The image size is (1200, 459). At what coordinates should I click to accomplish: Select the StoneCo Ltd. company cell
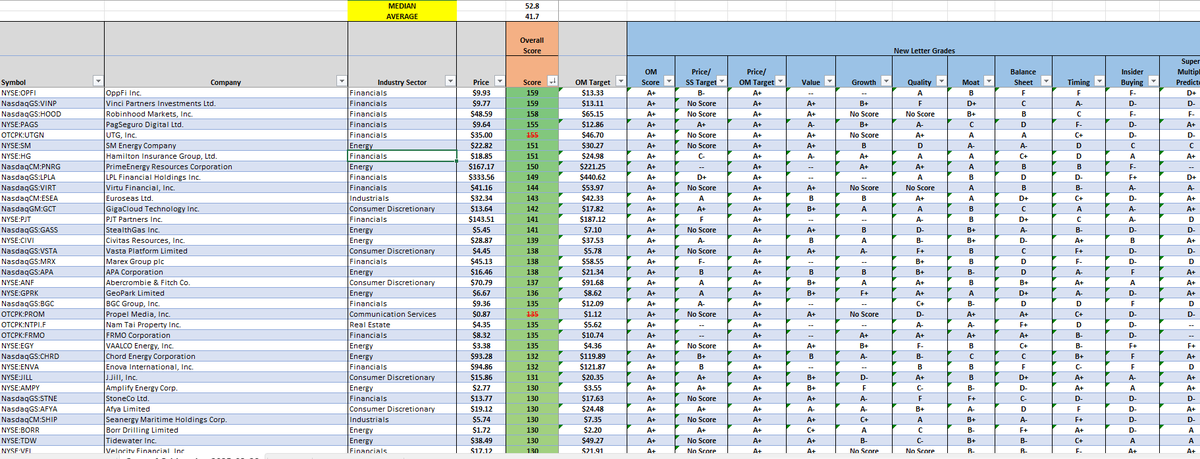(225, 398)
